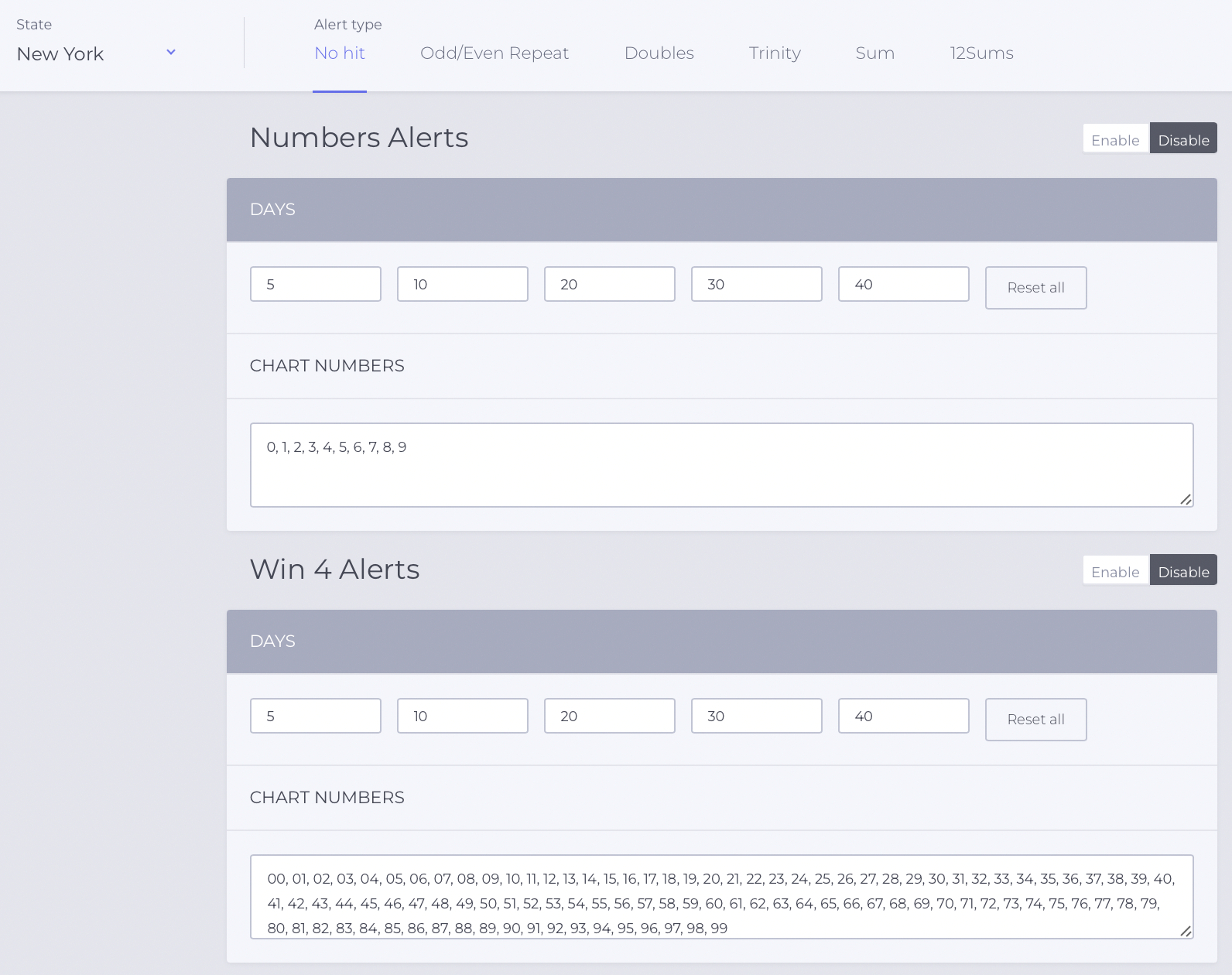Focus the 30 days field in Win 4 Alerts
Screen dimensions: 1232x975
coord(757,716)
